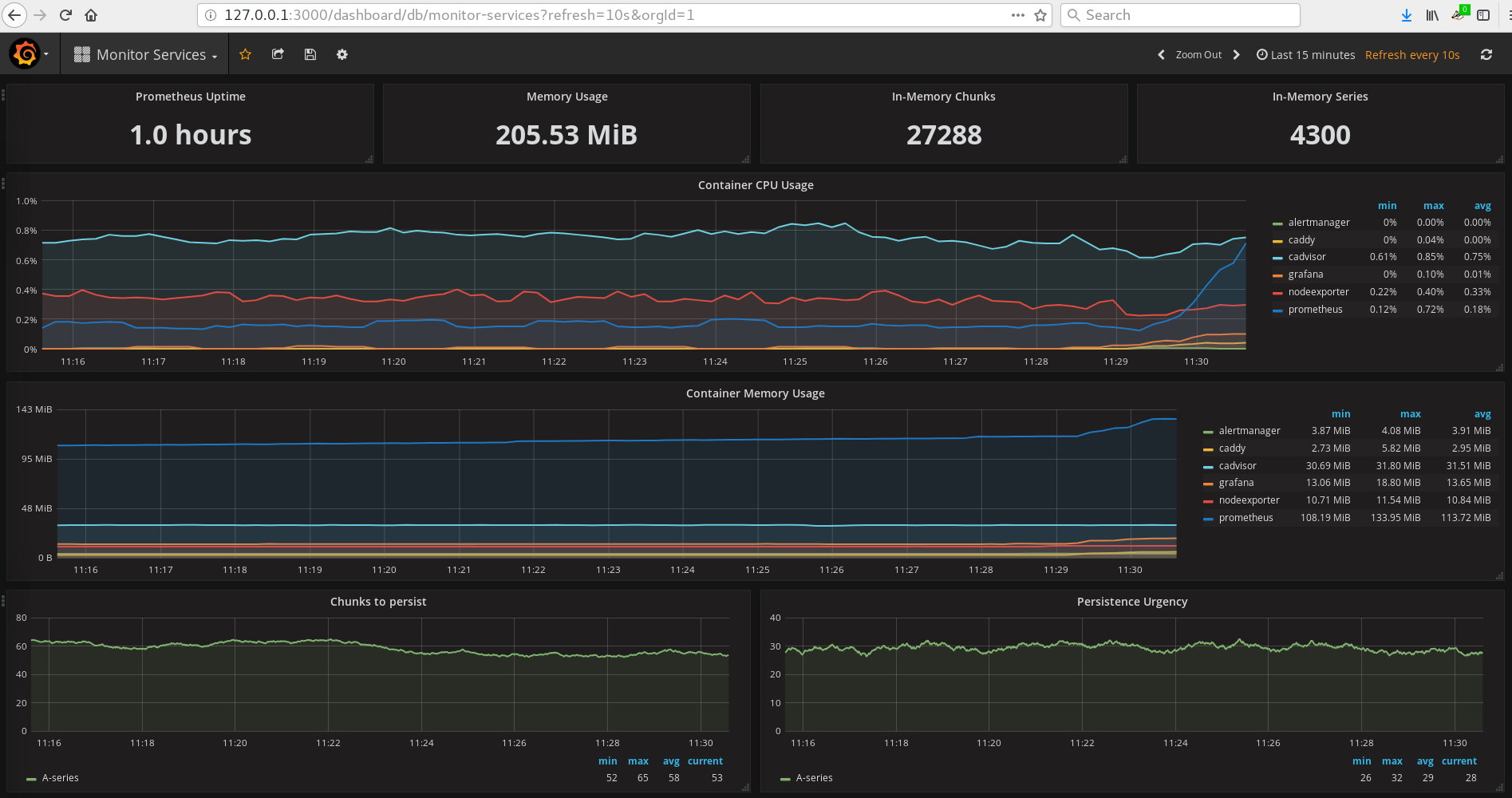Click the dashboard refresh icon
Viewport: 1512px width, 798px height.
1486,55
